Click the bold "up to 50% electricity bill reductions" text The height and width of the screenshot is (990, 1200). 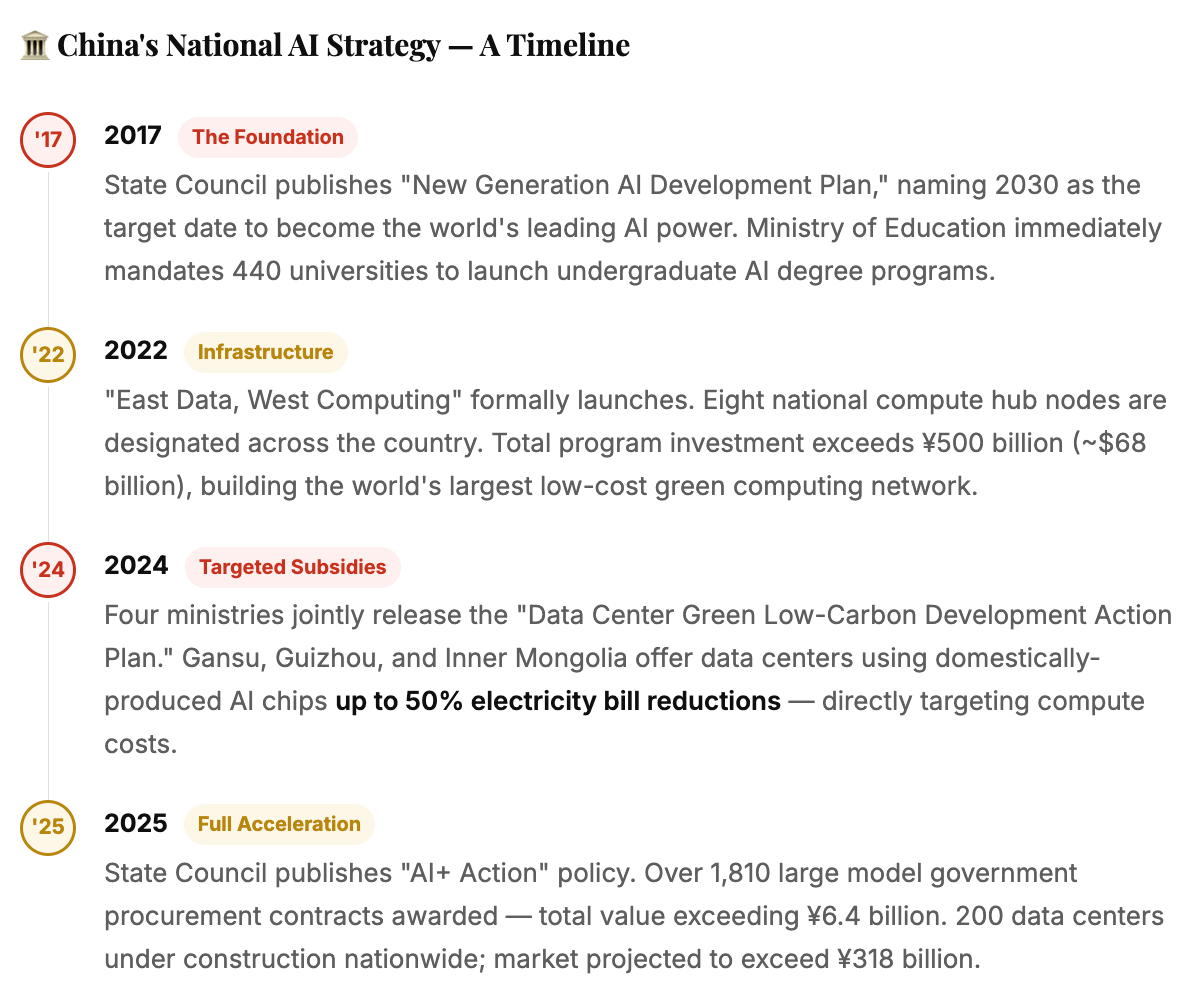point(558,701)
